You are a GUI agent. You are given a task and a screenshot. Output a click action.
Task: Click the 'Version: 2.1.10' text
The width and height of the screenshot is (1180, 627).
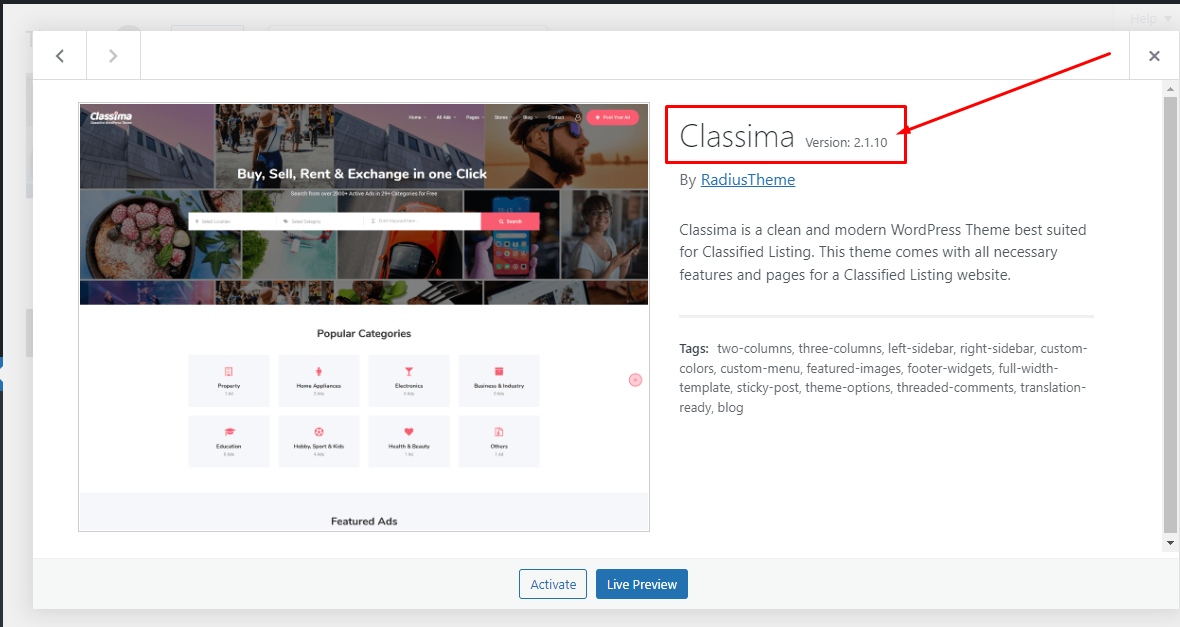(846, 142)
